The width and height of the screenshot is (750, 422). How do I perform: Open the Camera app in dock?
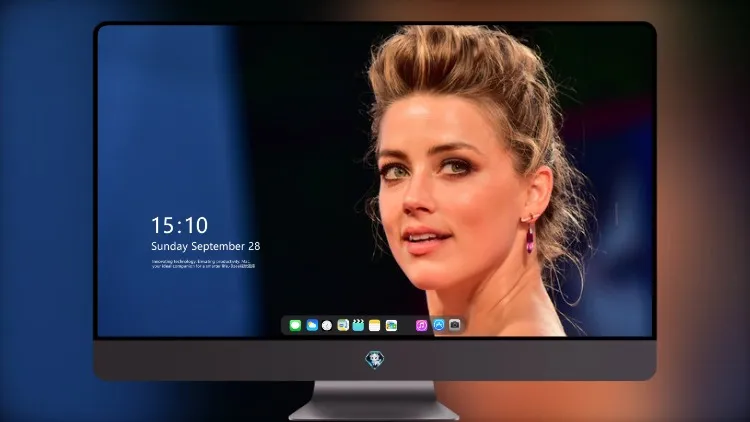pos(454,325)
